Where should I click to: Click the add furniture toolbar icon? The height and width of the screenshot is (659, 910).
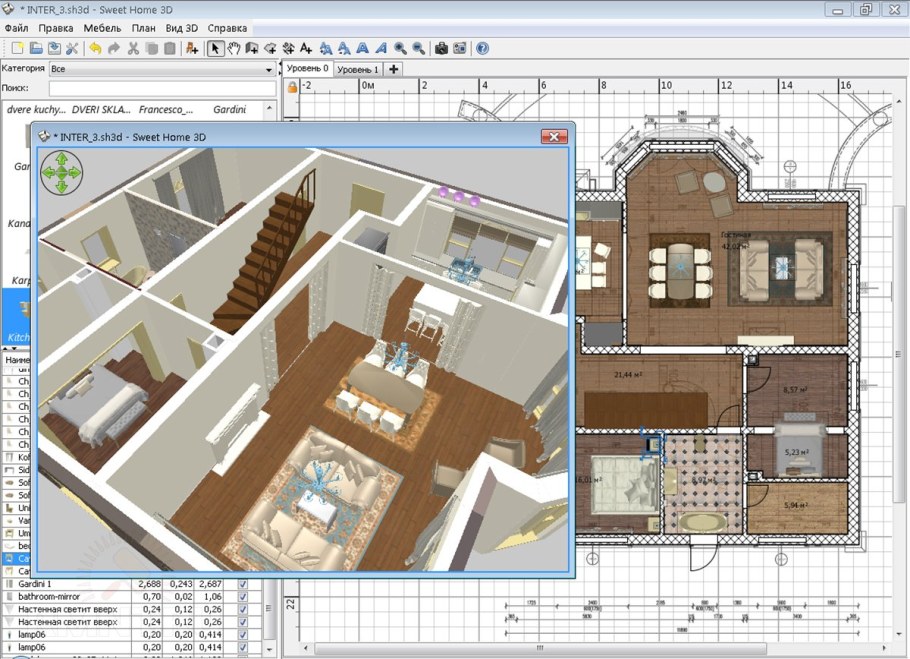pos(192,48)
